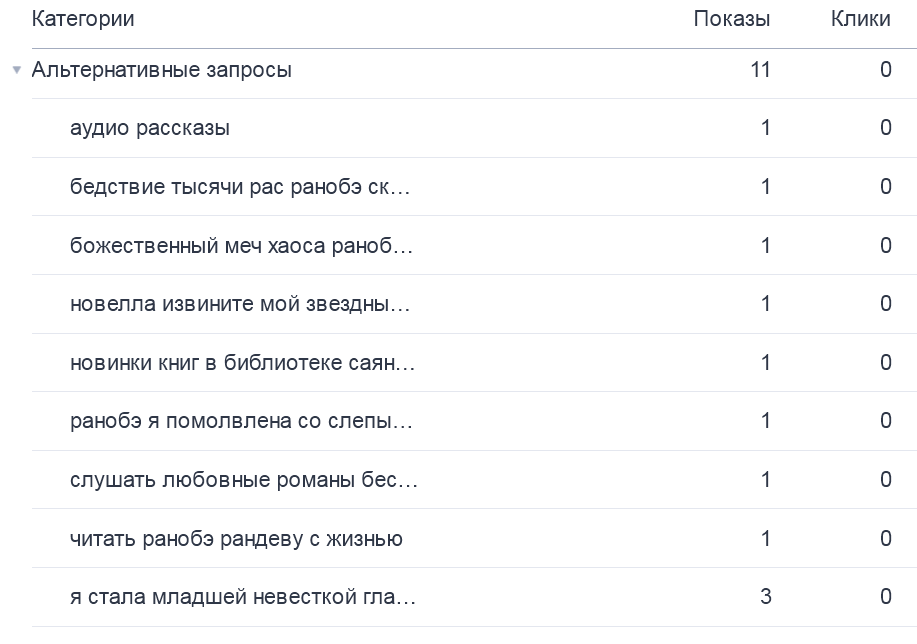Image resolution: width=917 pixels, height=644 pixels.
Task: Select the Альтернативные запросы category label
Action: [162, 71]
